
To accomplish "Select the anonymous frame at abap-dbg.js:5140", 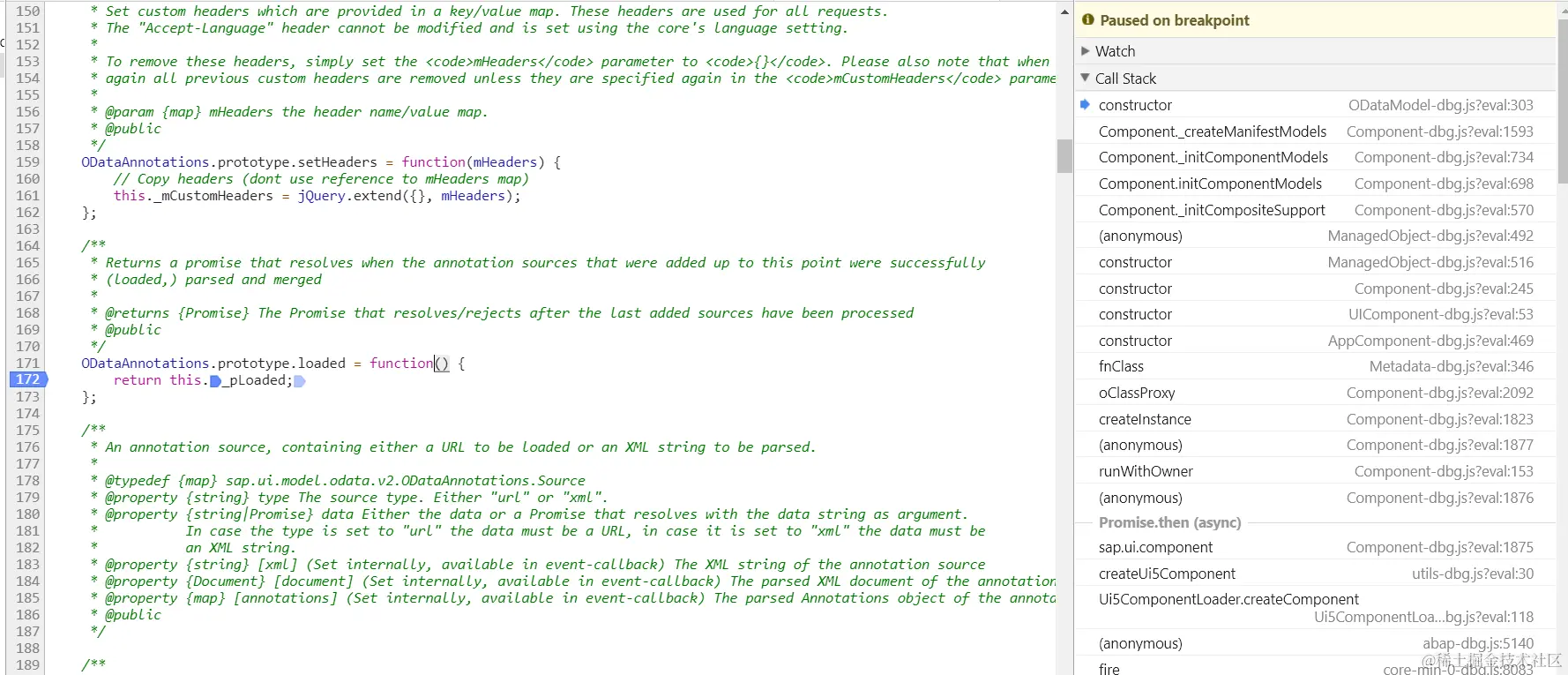I will click(1315, 643).
